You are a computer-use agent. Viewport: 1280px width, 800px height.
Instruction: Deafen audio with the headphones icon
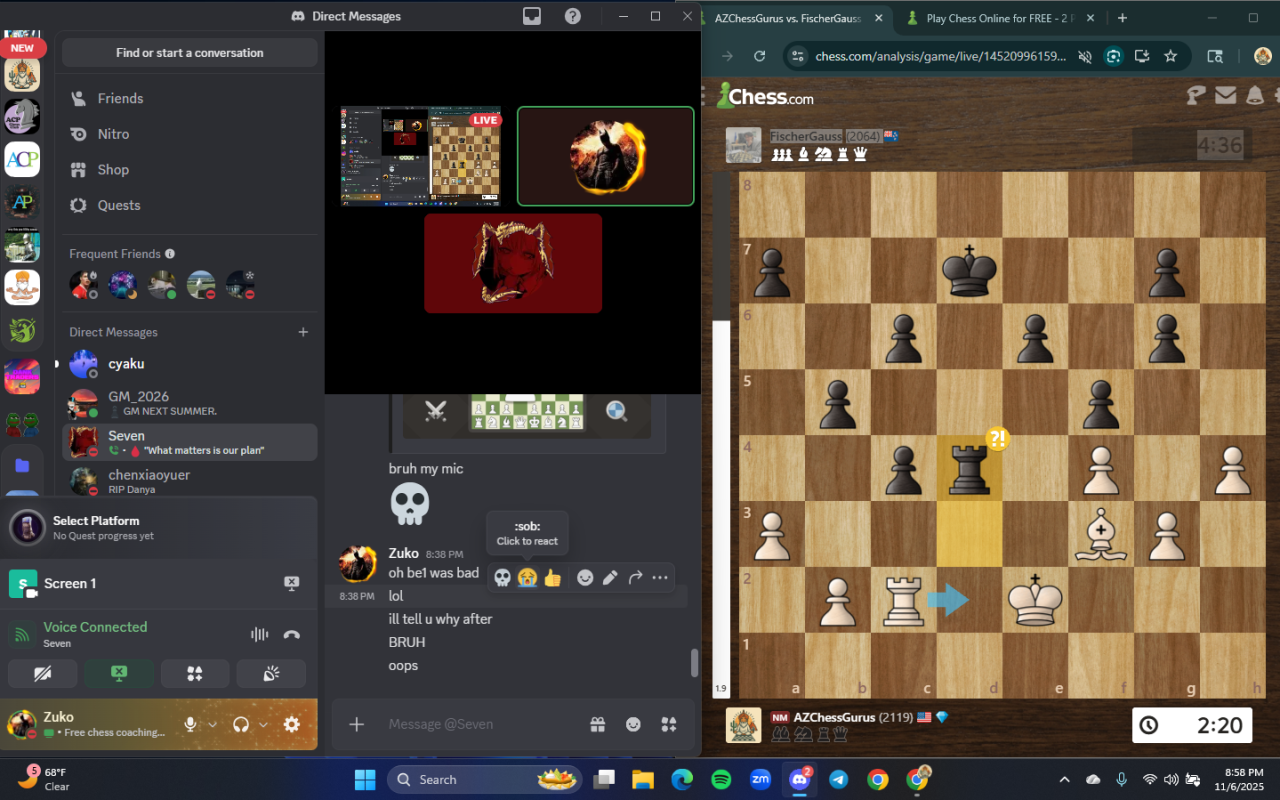240,724
